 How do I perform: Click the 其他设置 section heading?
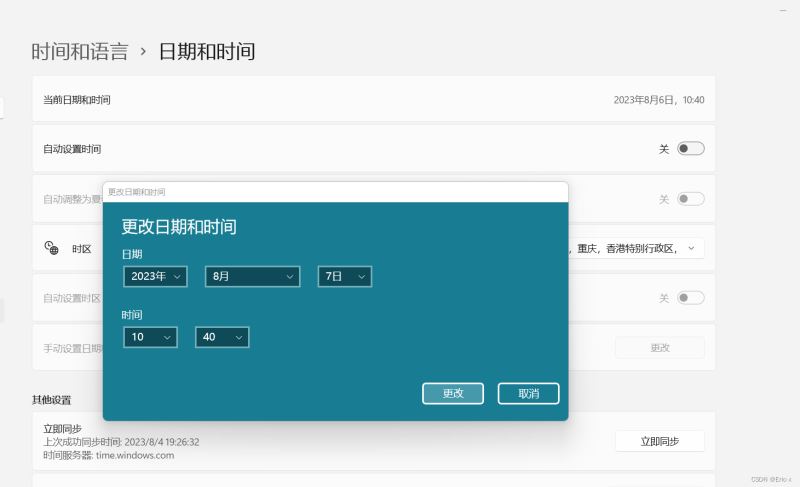(x=52, y=400)
